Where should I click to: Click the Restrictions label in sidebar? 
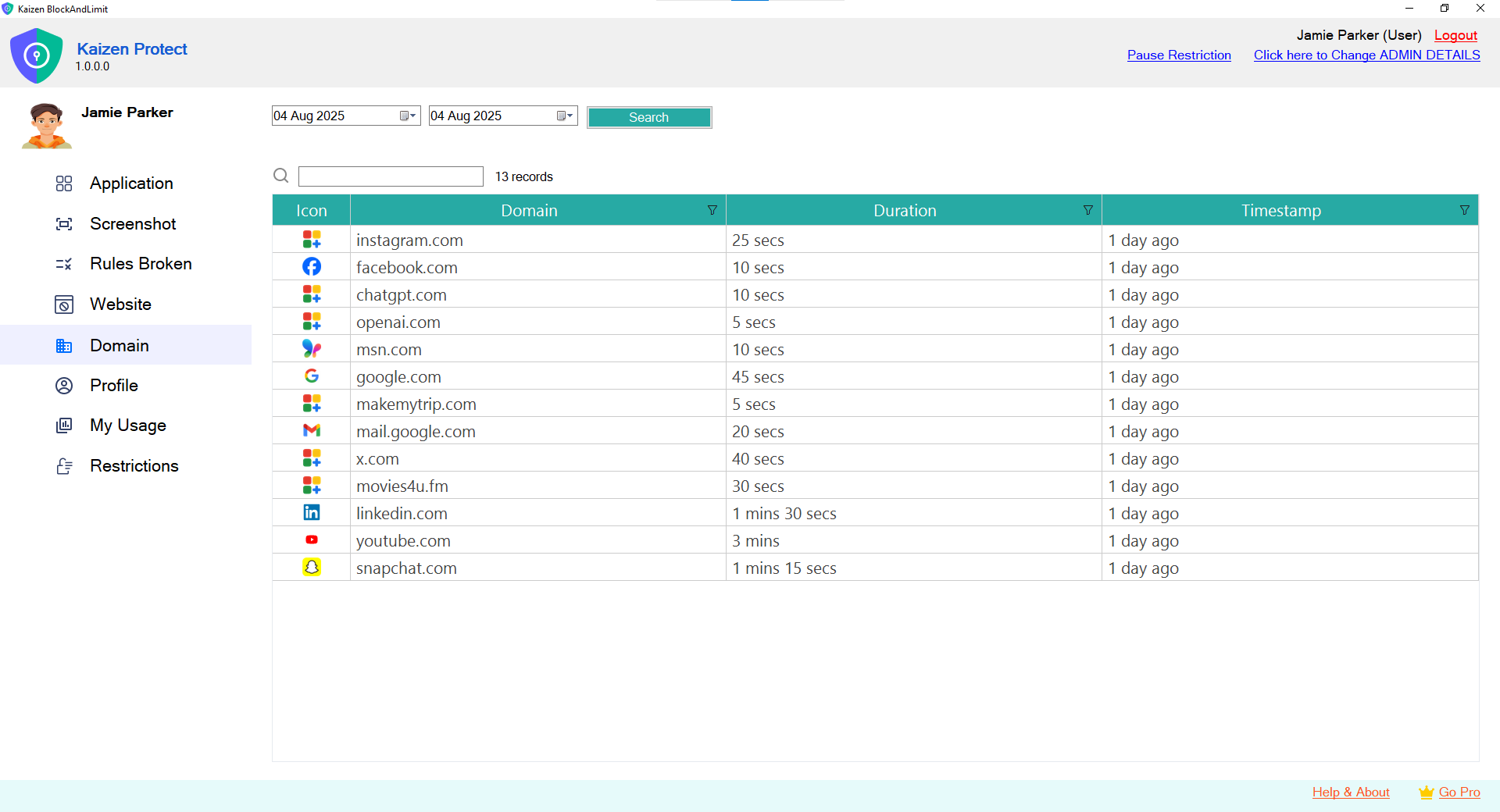tap(134, 466)
